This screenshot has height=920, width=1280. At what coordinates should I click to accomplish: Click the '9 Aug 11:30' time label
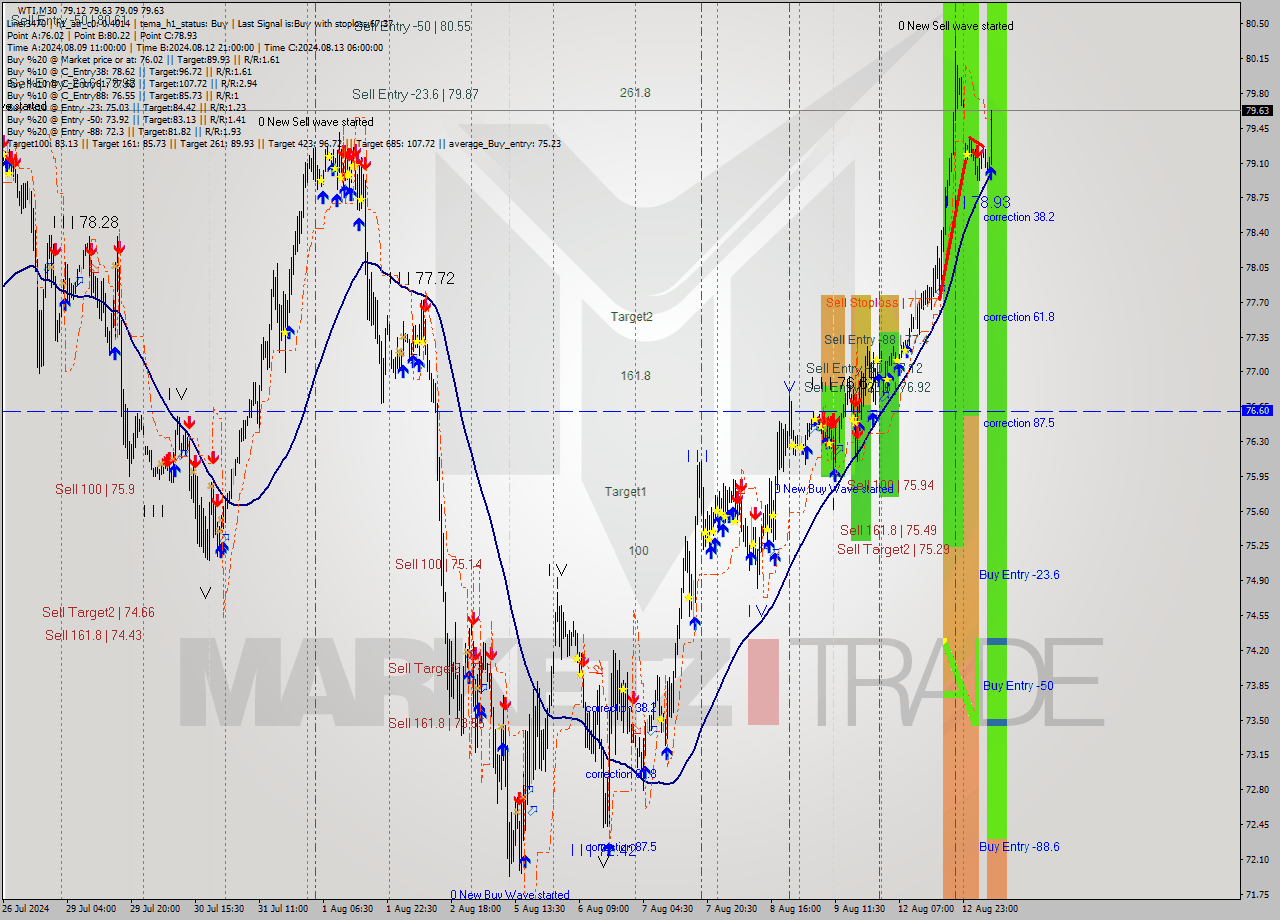point(859,909)
